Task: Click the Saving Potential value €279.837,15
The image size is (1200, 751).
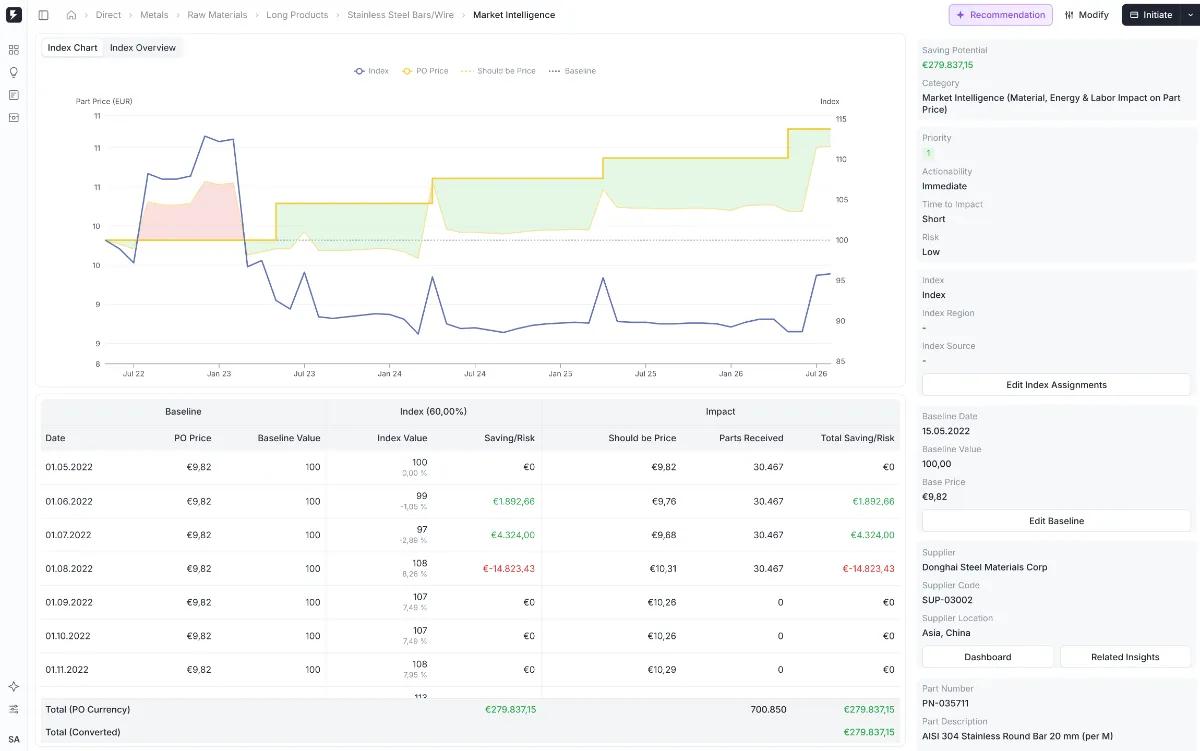Action: pyautogui.click(x=947, y=65)
